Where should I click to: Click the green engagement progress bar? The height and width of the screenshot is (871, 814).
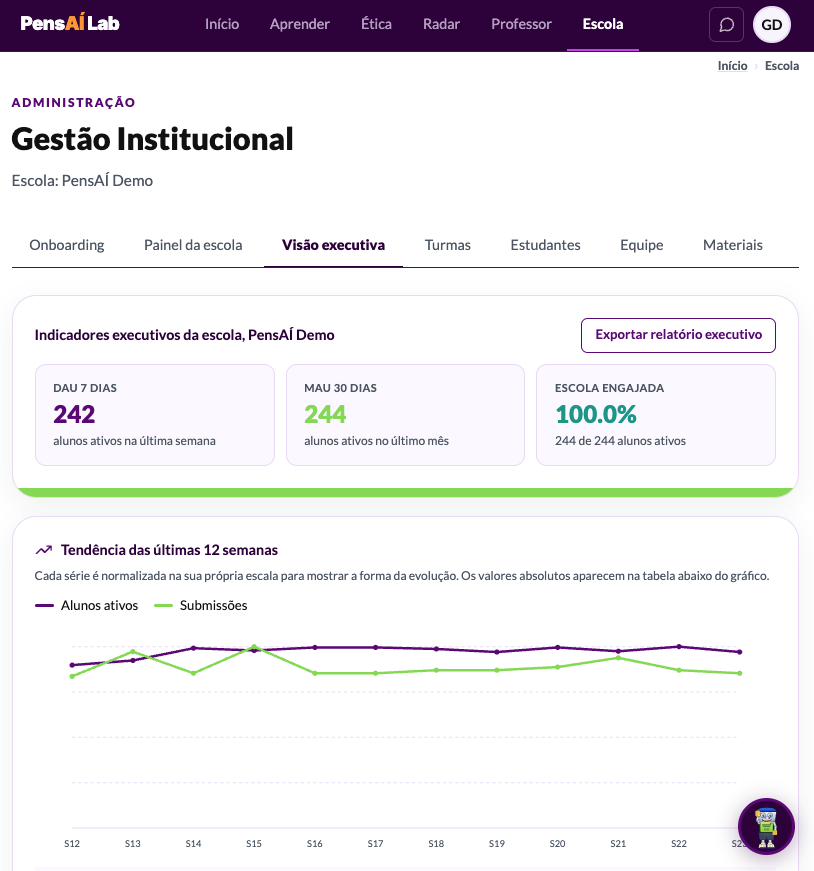406,492
